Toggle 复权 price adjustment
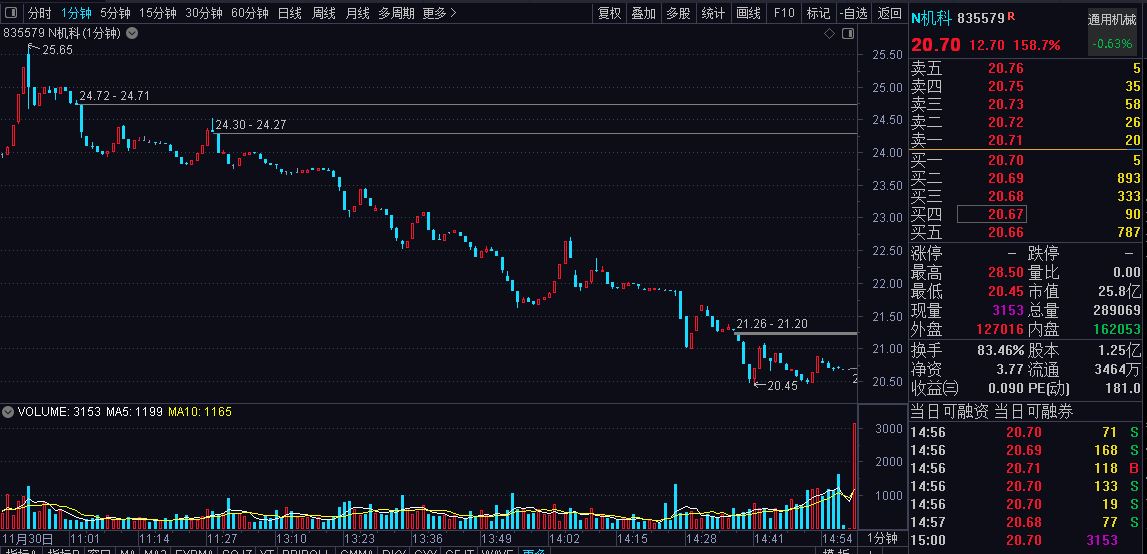Screen dimensions: 1147x554 [x=609, y=13]
